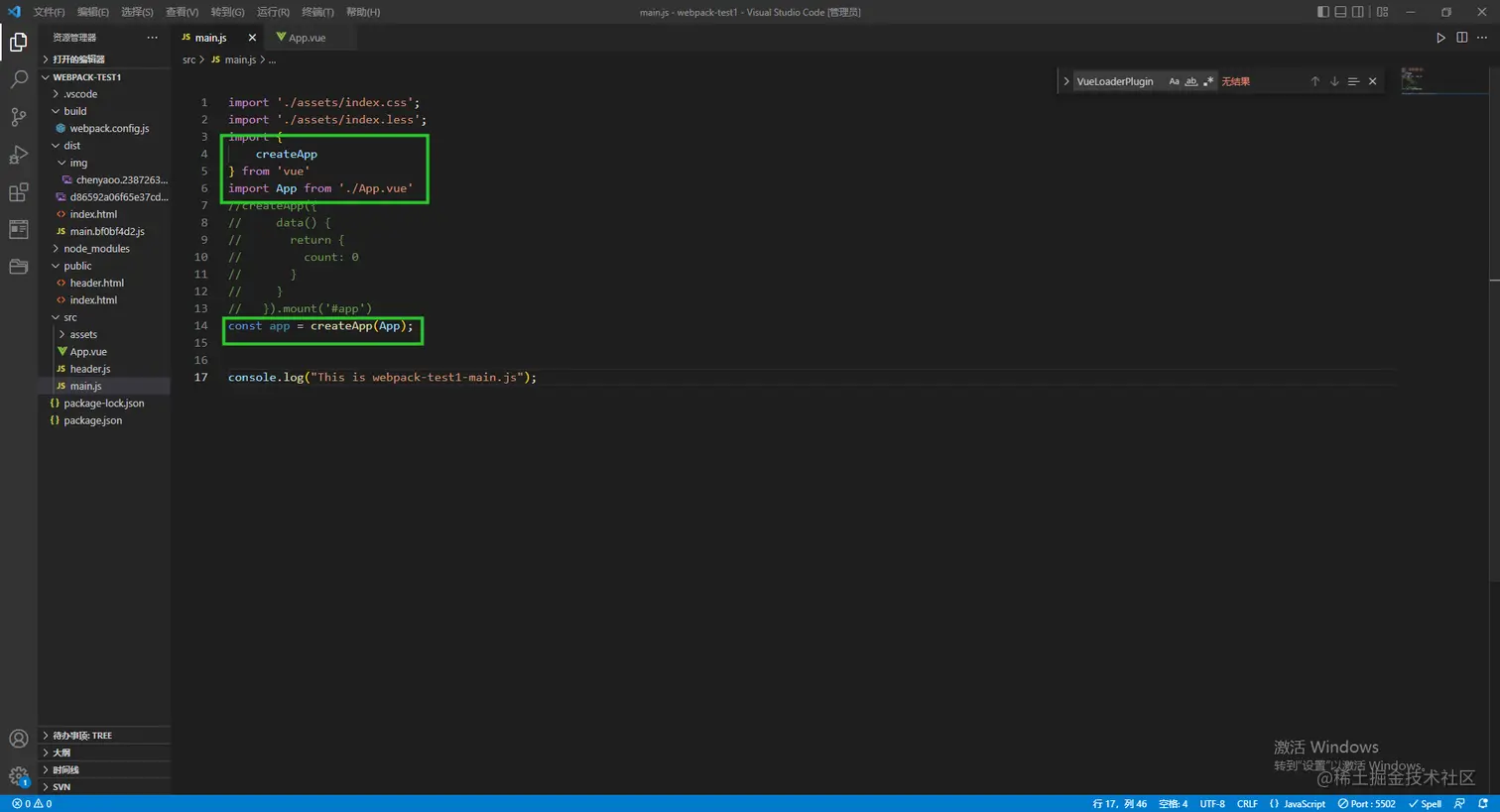
Task: Open the Explorer view in activity bar
Action: [18, 42]
